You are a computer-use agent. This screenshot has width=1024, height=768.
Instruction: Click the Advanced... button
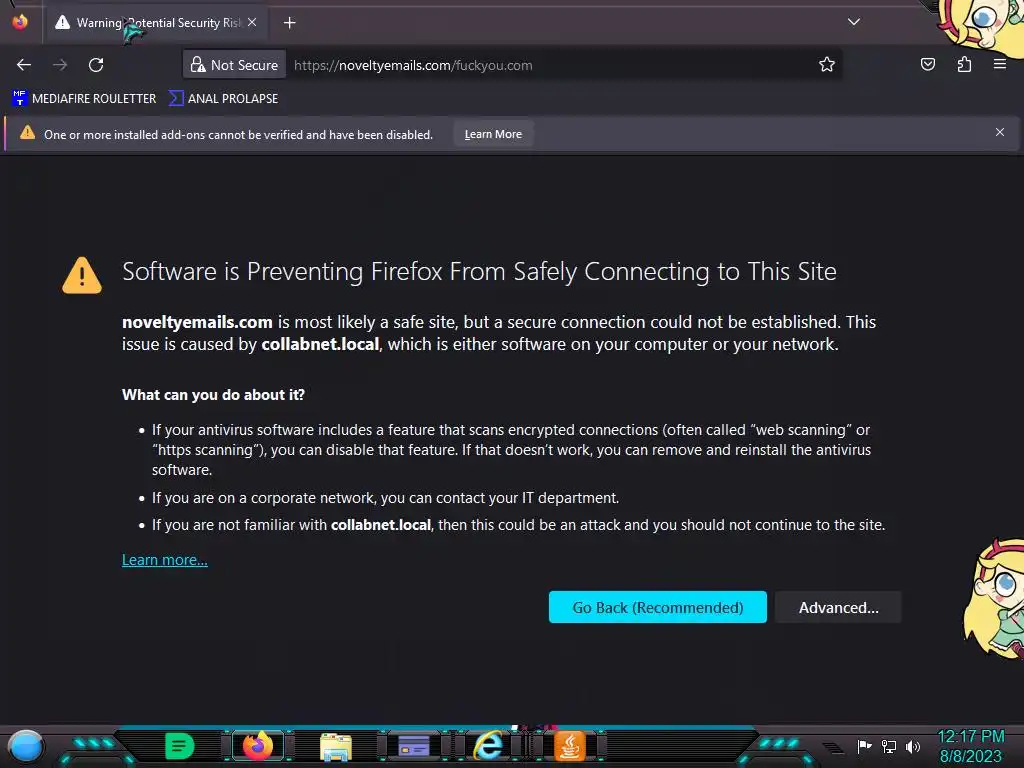point(839,607)
